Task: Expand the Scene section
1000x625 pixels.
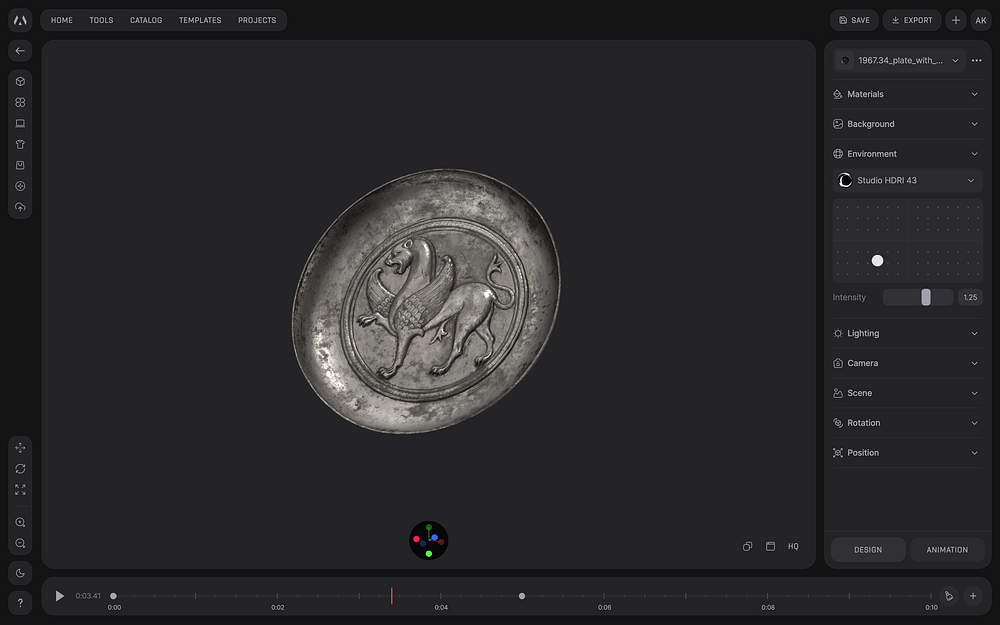Action: pos(907,393)
